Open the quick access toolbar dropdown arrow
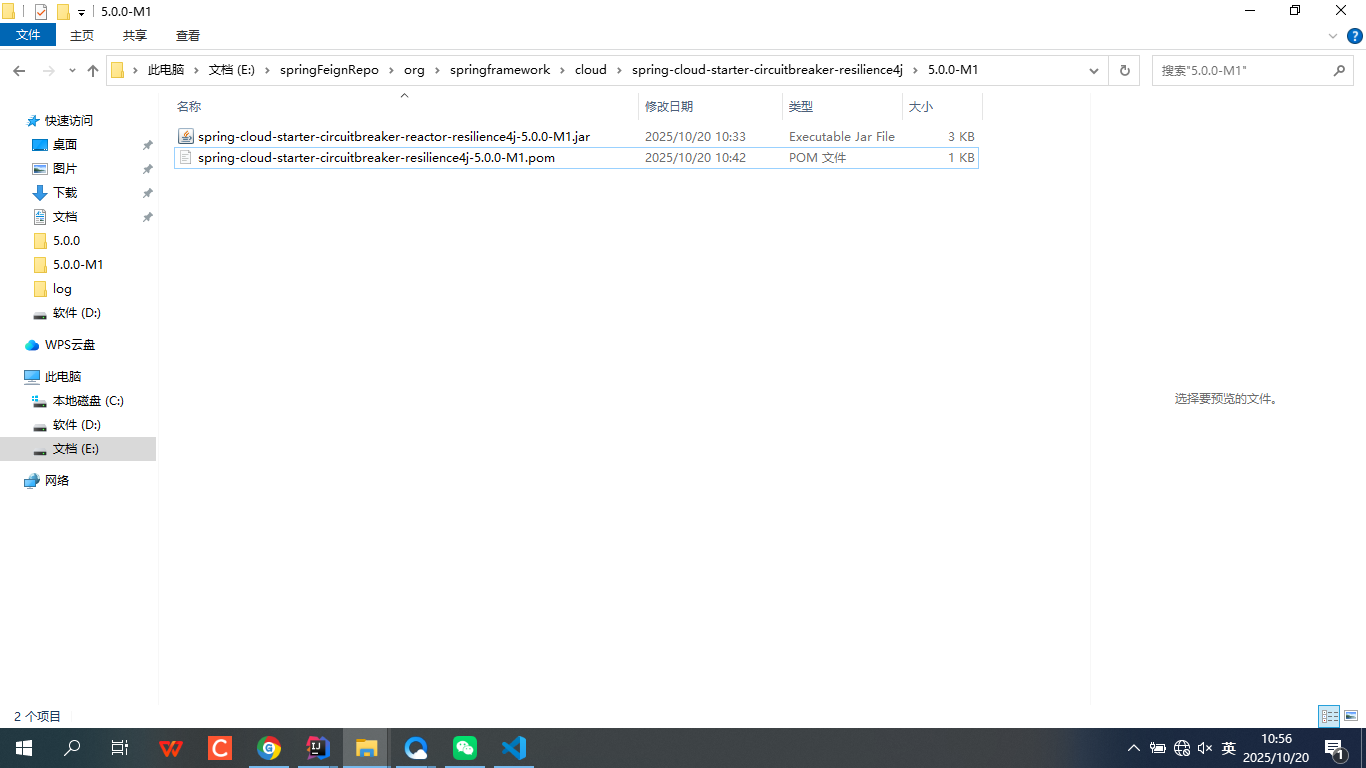The width and height of the screenshot is (1366, 768). [x=82, y=13]
